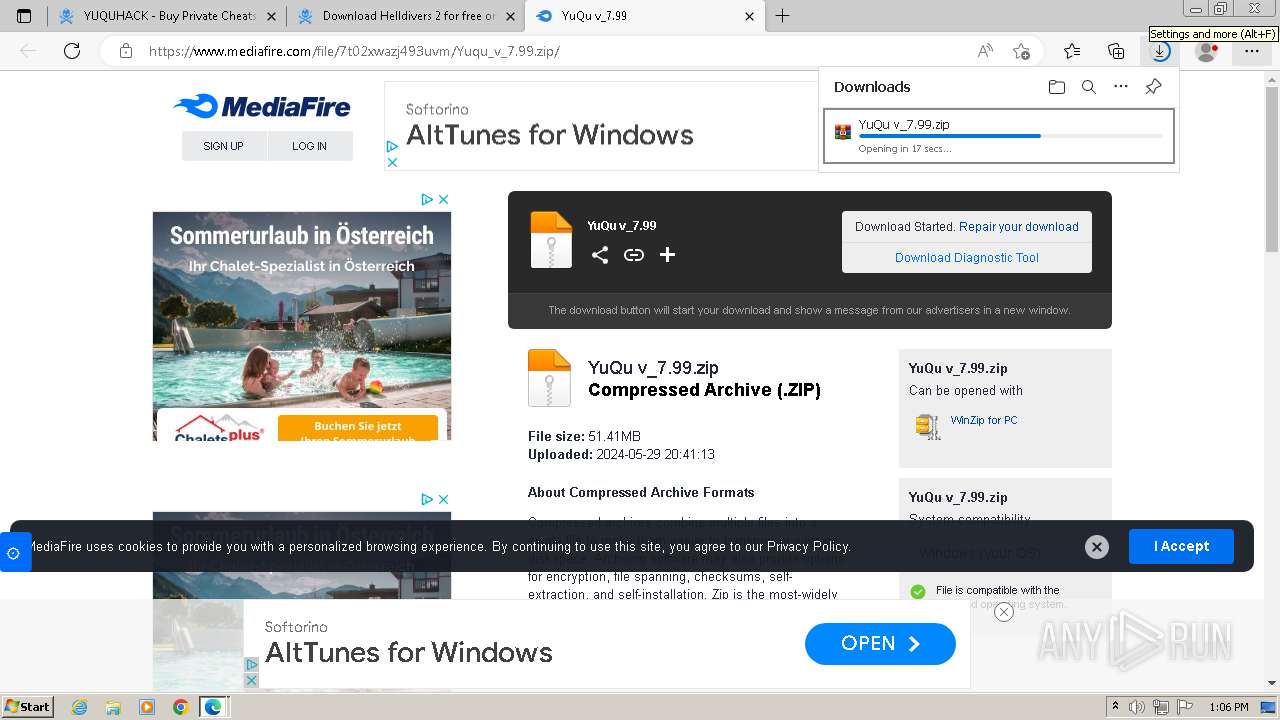This screenshot has height=720, width=1280.
Task: Share the YuQu v_7.99 file
Action: pos(600,255)
